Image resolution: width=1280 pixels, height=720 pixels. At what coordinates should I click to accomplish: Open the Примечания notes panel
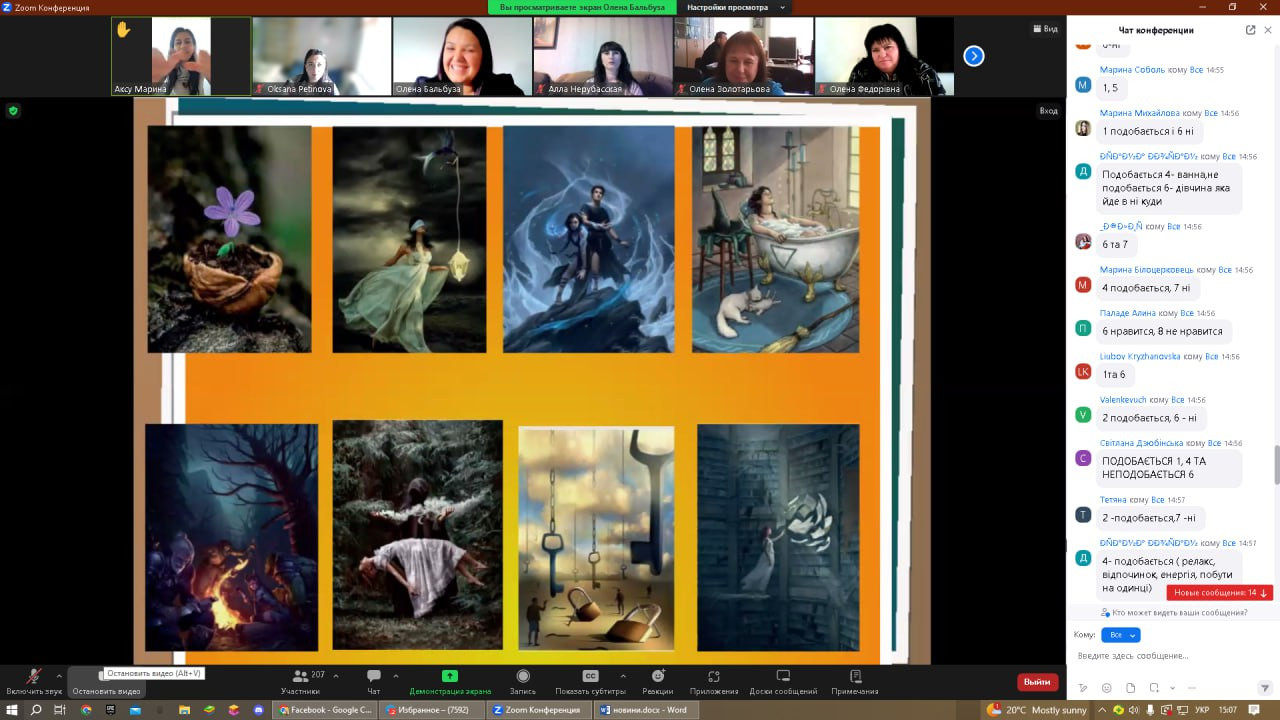coord(855,681)
